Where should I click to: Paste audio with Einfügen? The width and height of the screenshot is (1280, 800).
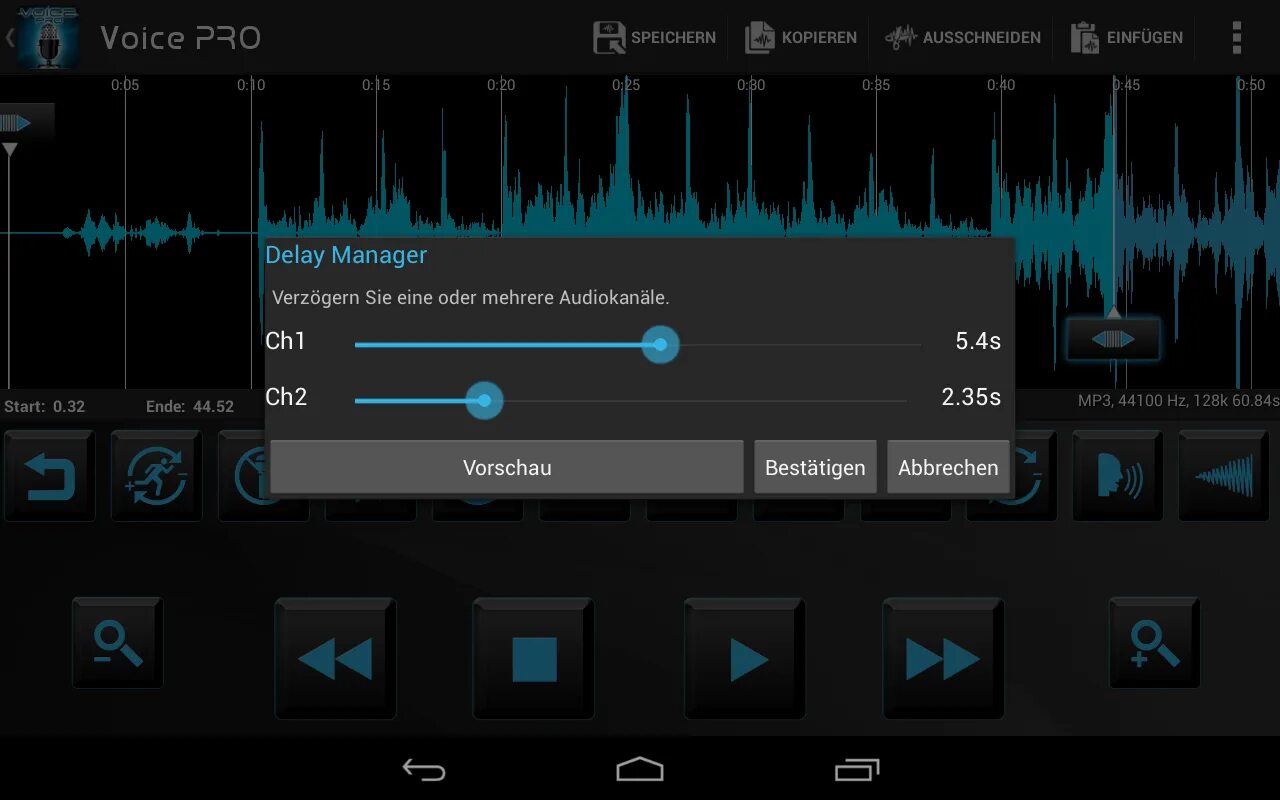(x=1127, y=38)
